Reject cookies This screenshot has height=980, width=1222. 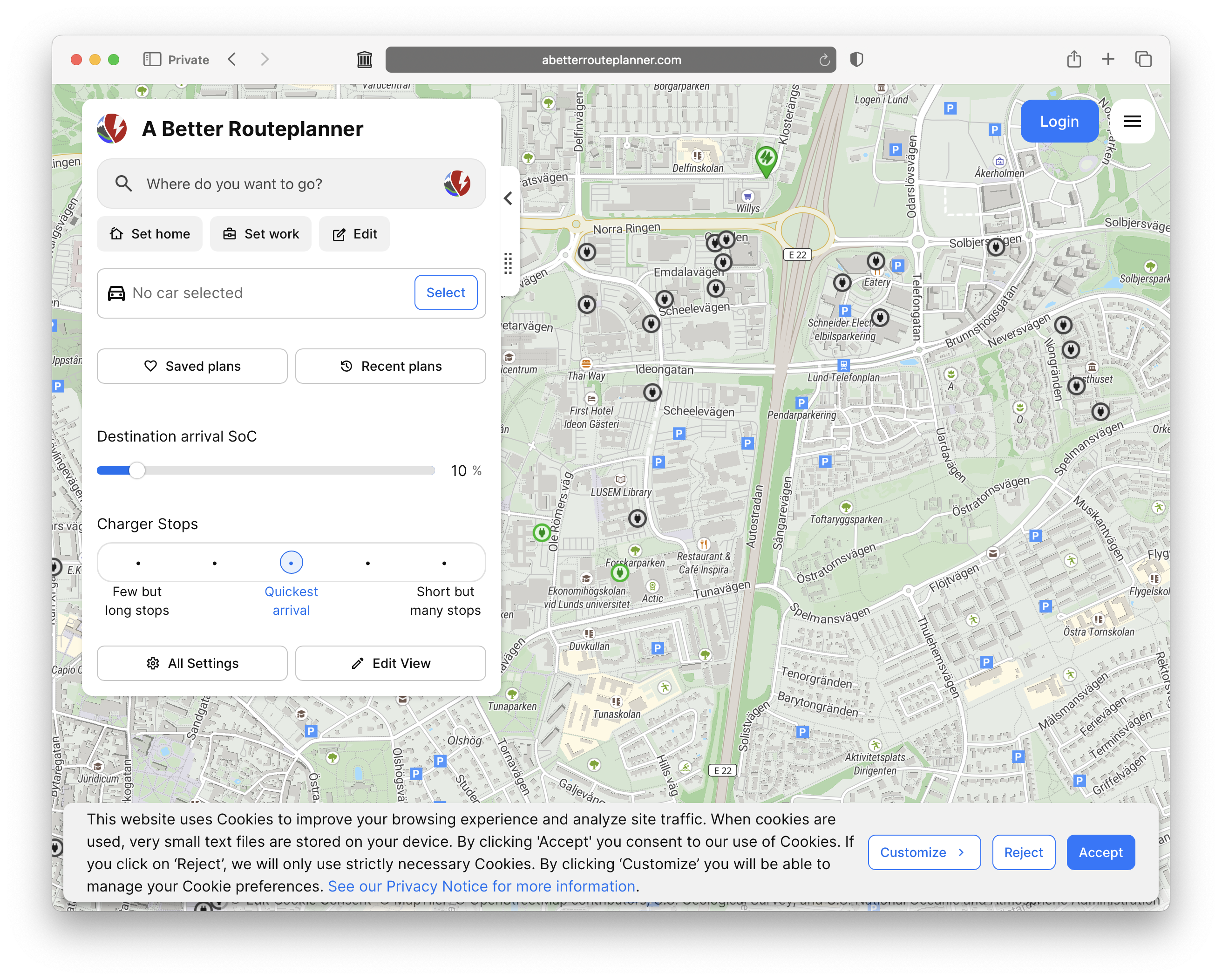(x=1023, y=852)
